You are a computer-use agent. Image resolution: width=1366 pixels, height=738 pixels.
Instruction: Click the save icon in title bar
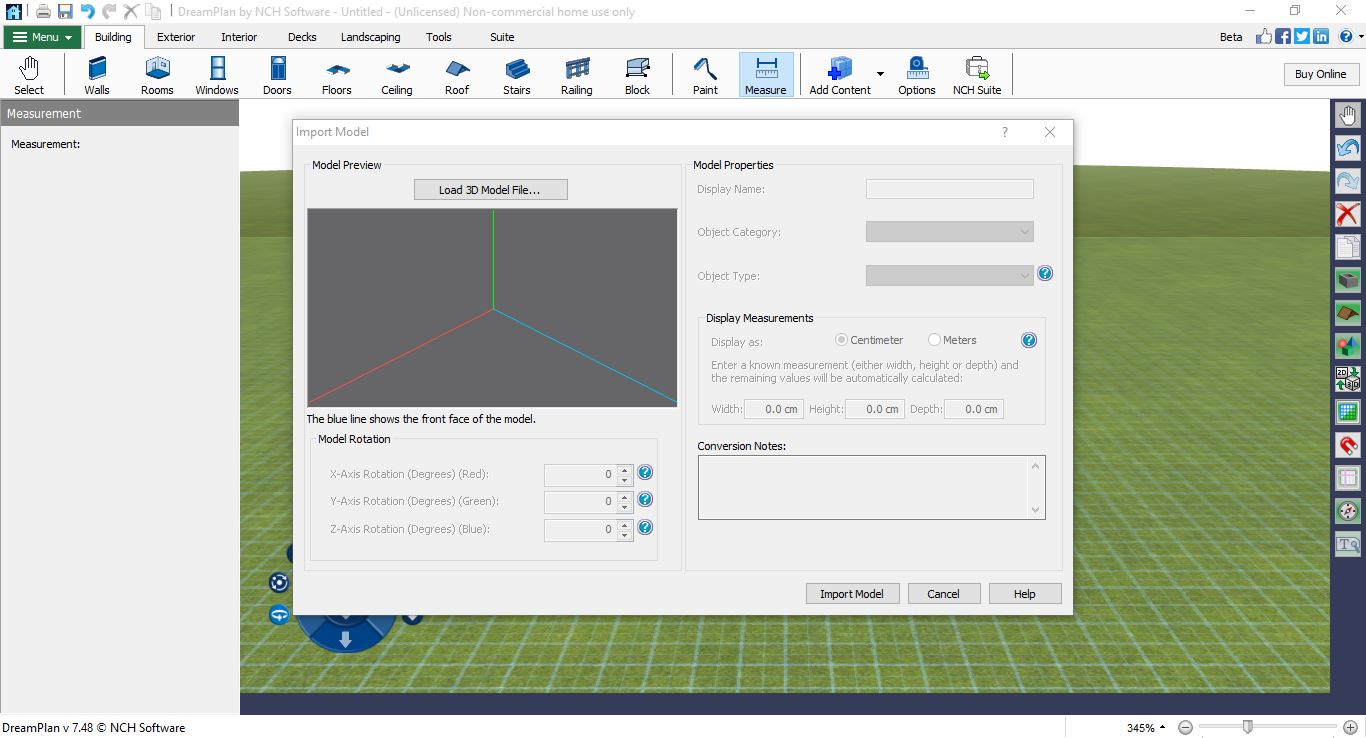pos(65,11)
